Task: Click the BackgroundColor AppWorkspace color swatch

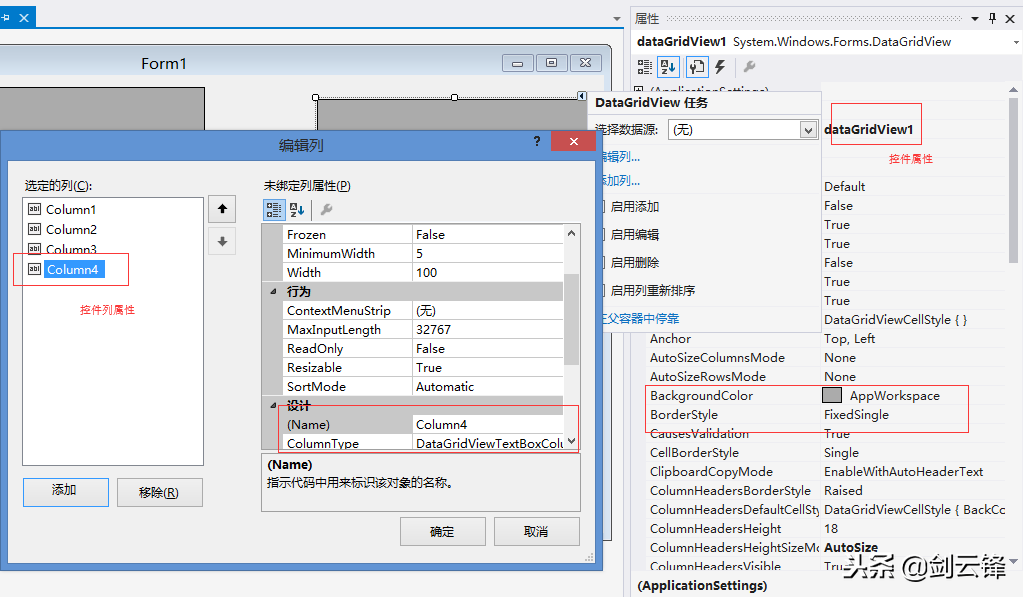Action: 832,395
